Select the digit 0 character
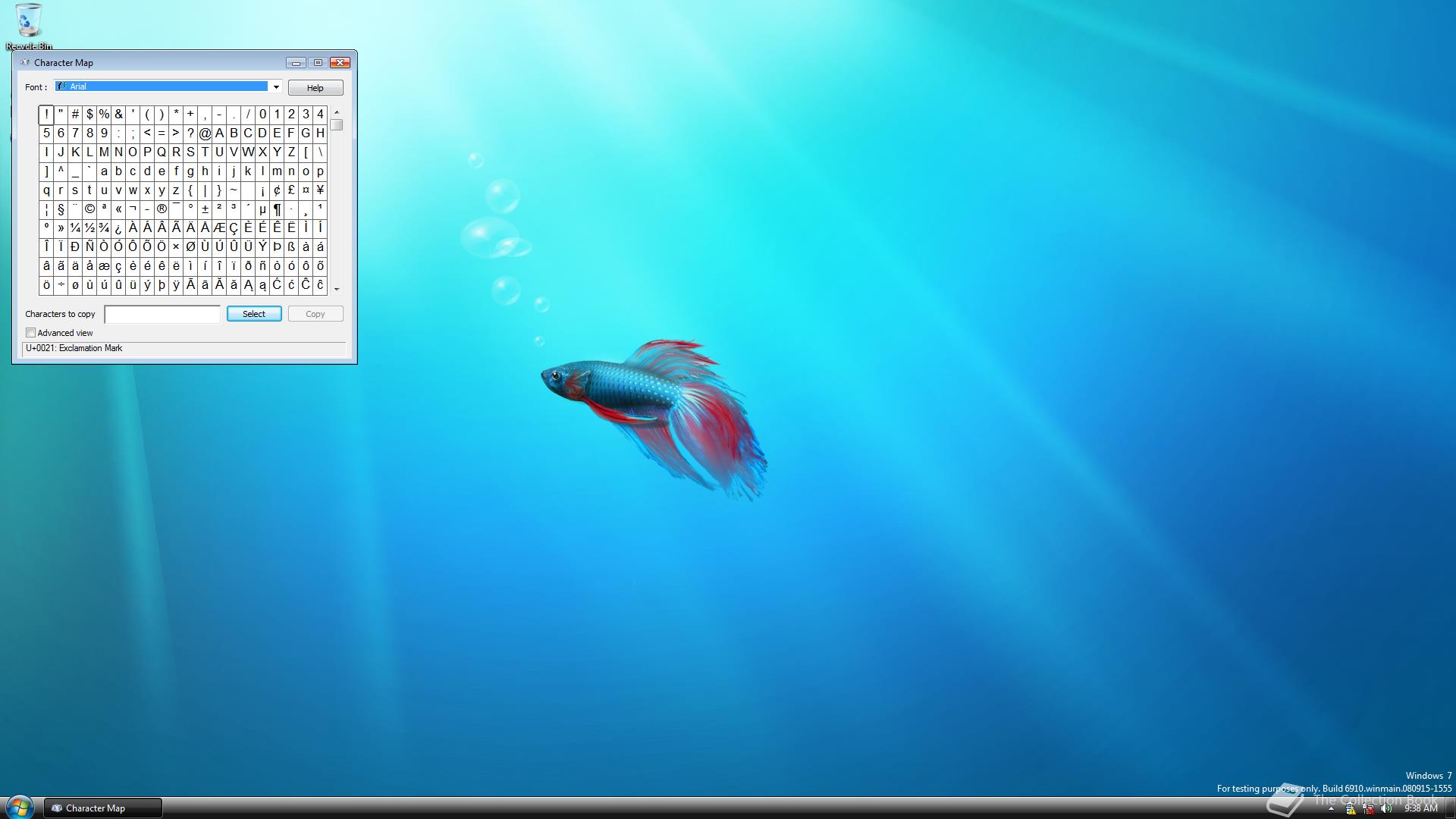Screen dimensions: 1456x819 coord(262,115)
